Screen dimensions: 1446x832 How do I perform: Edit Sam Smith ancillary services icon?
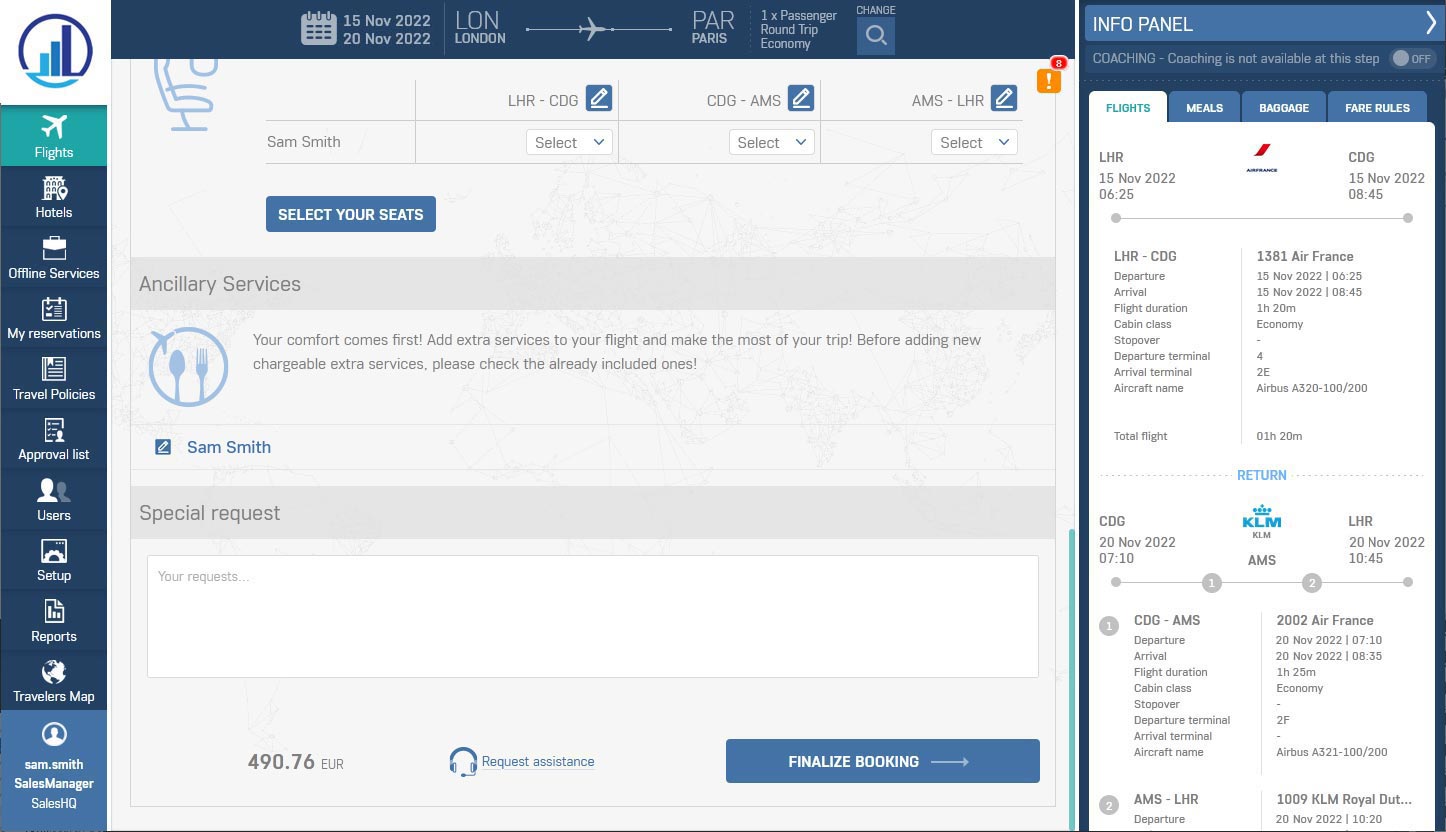[x=163, y=447]
